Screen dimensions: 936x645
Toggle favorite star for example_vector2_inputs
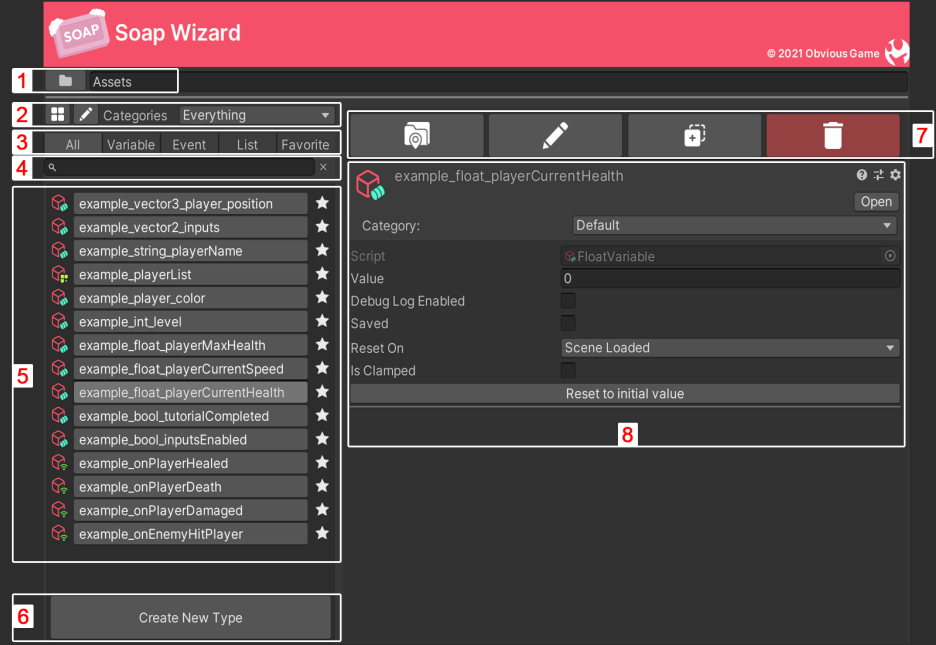tap(322, 227)
